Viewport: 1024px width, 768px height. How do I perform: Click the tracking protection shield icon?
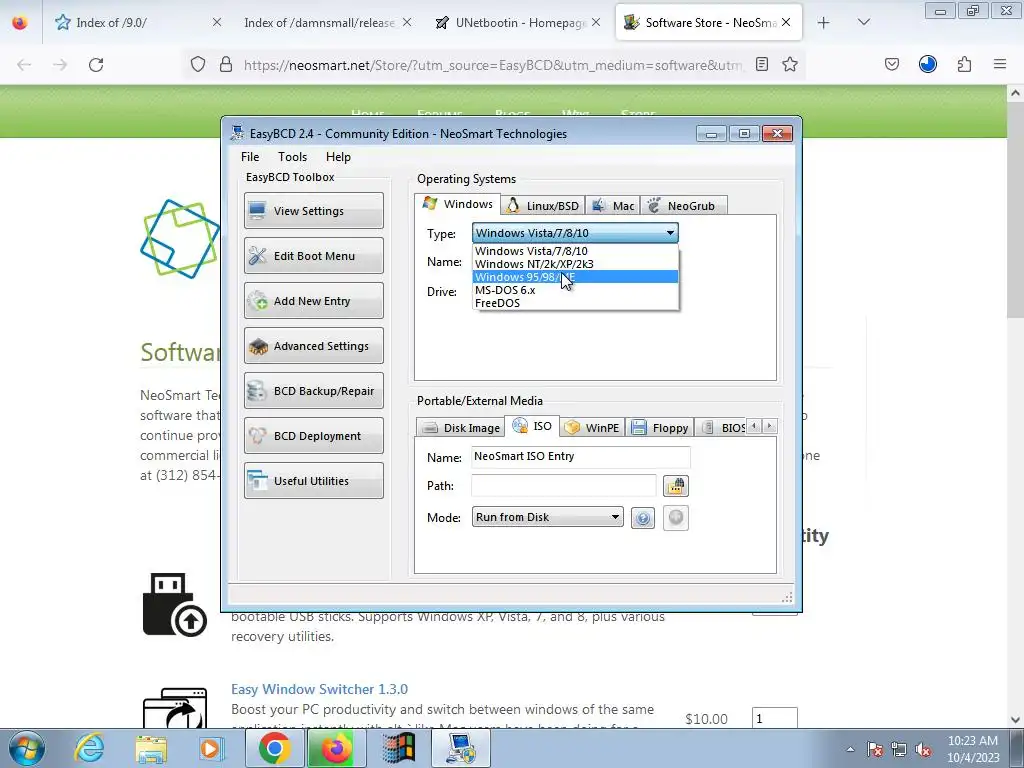(x=198, y=65)
